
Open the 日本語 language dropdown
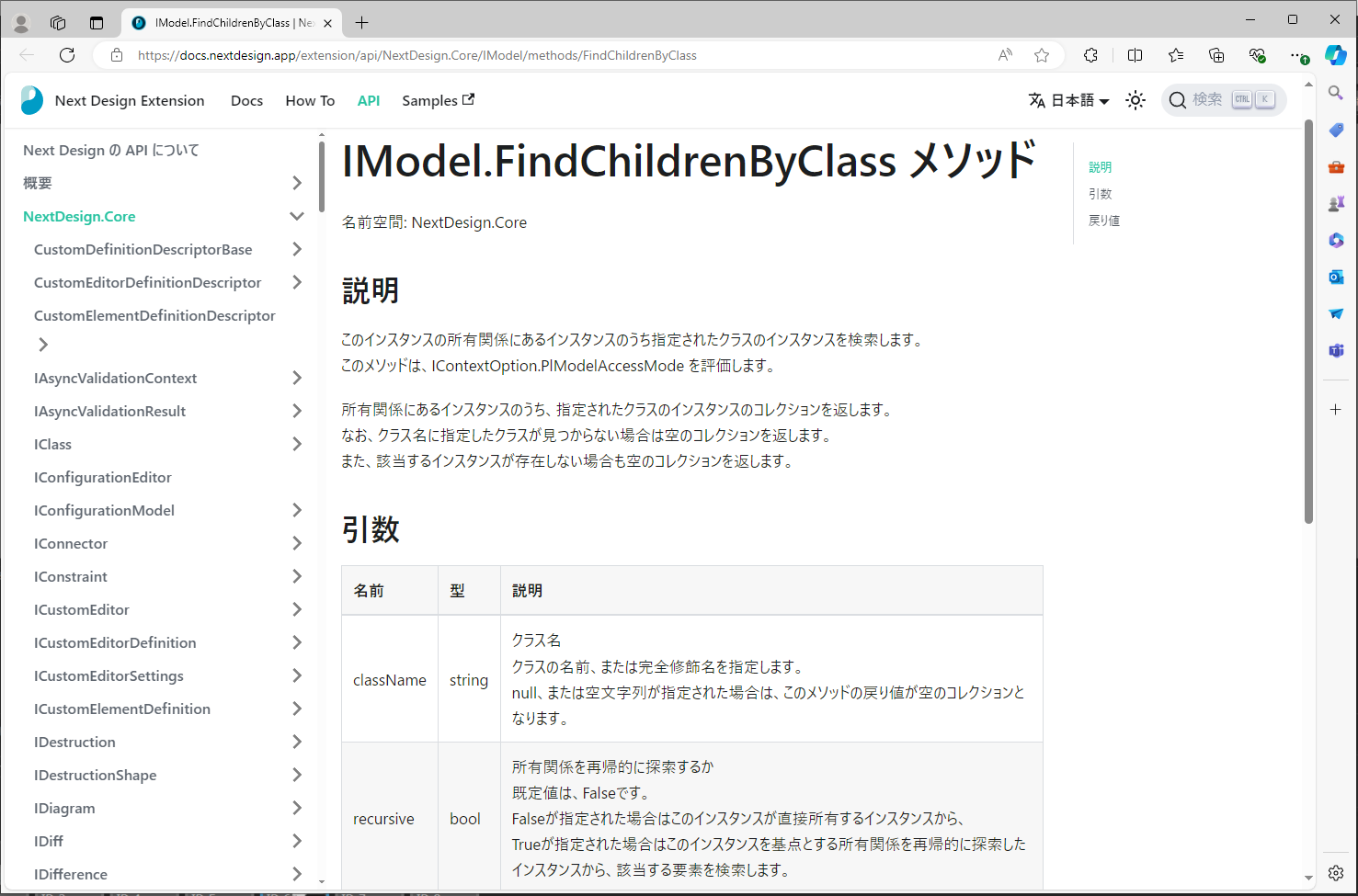point(1068,100)
